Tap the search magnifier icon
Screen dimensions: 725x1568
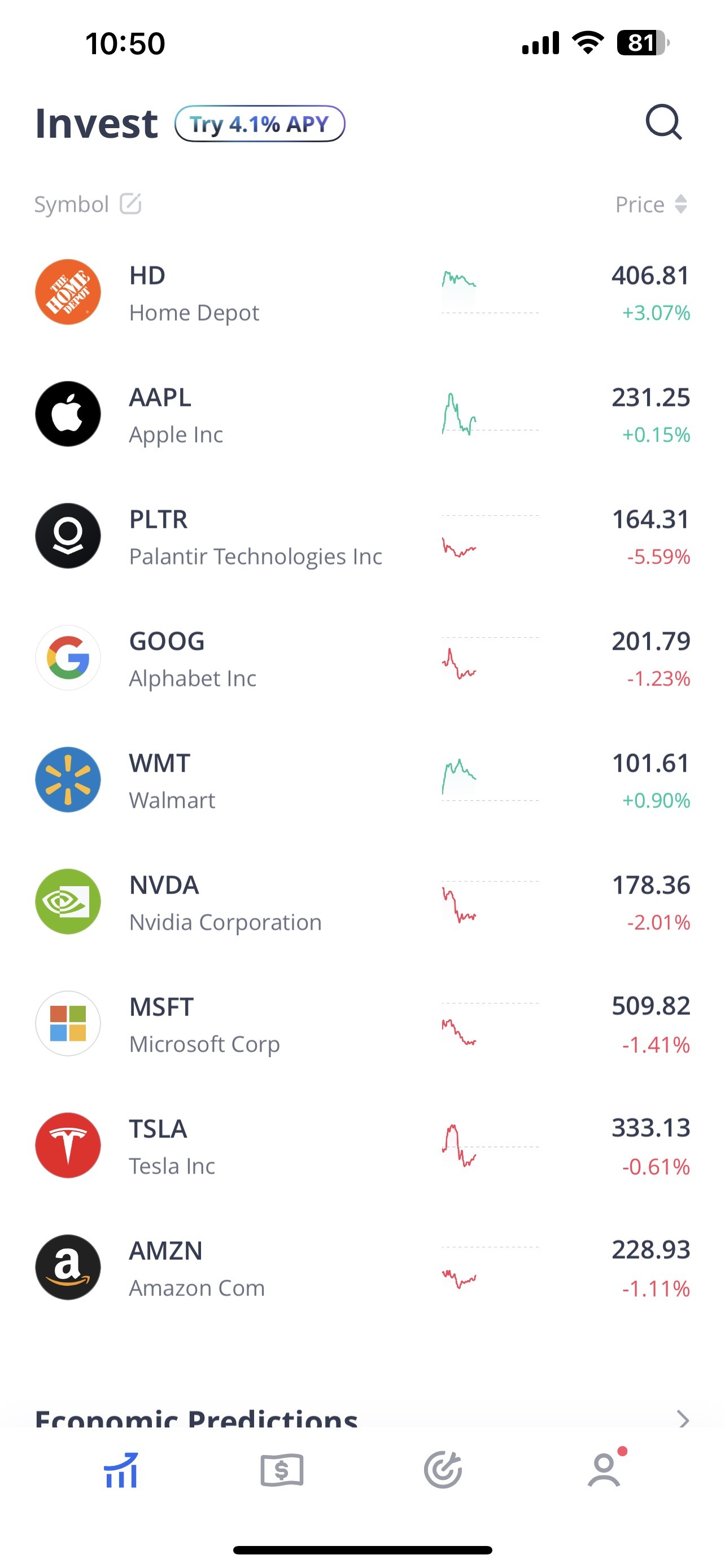(x=663, y=123)
